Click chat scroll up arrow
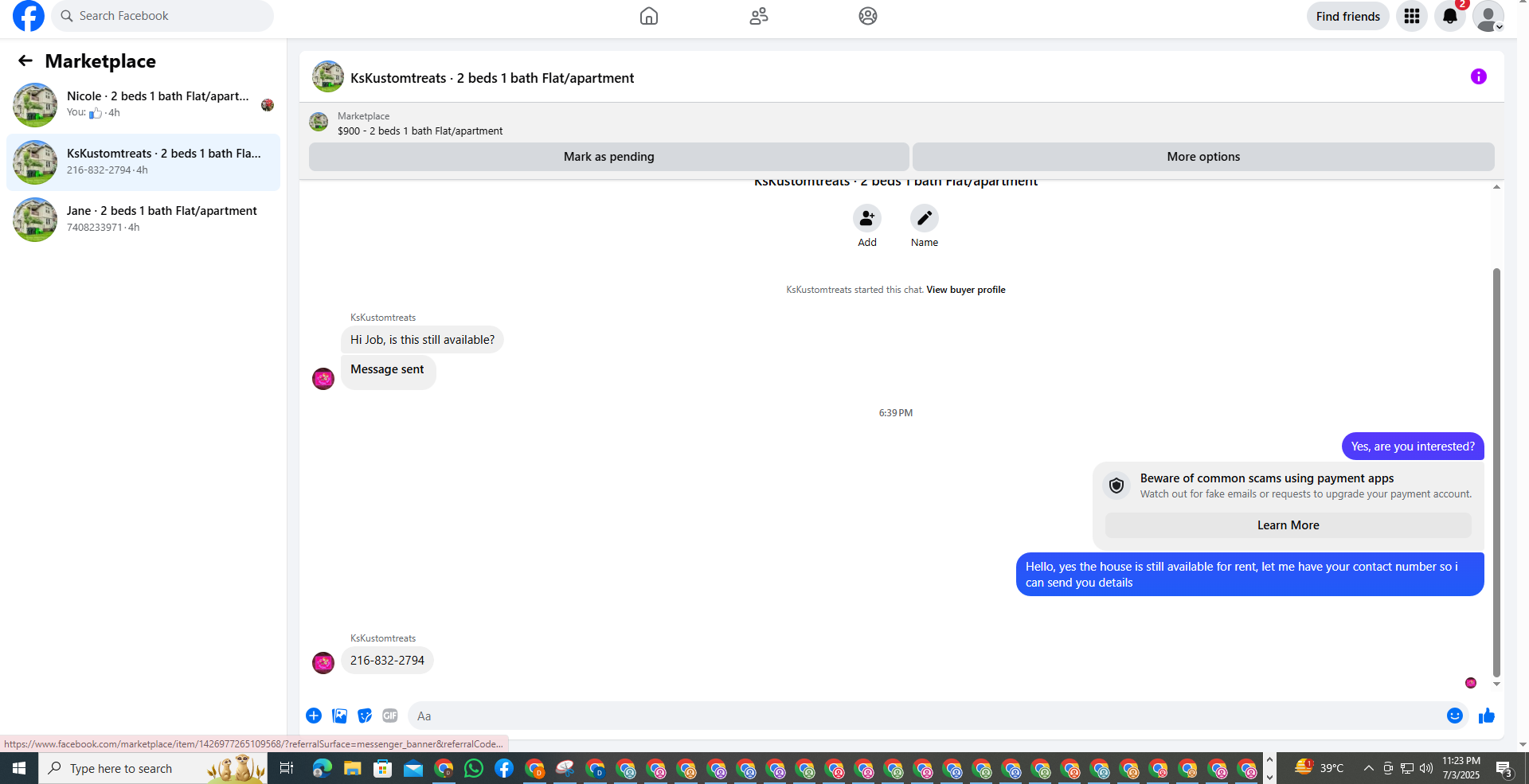The image size is (1529, 784). coord(1496,186)
